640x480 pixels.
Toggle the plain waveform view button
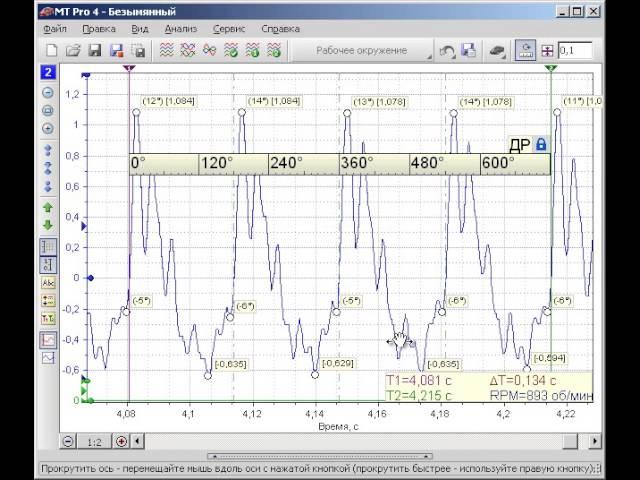pos(48,358)
